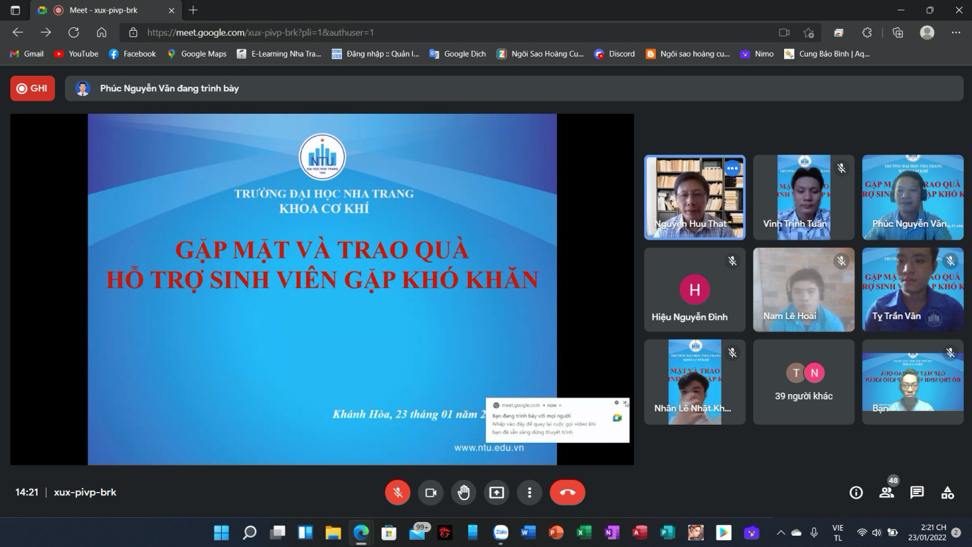Click the present screen button

tap(497, 492)
